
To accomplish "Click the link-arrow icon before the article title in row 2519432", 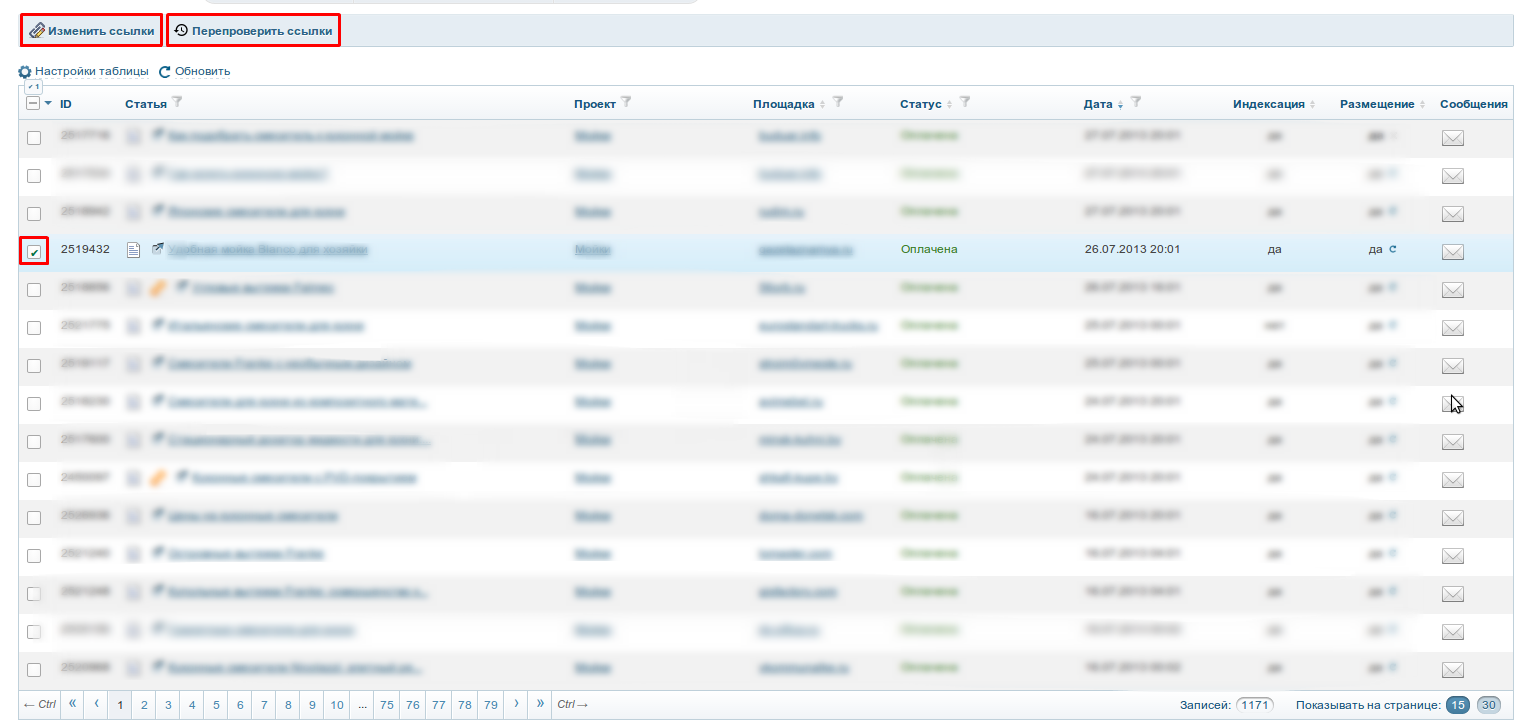I will [157, 249].
